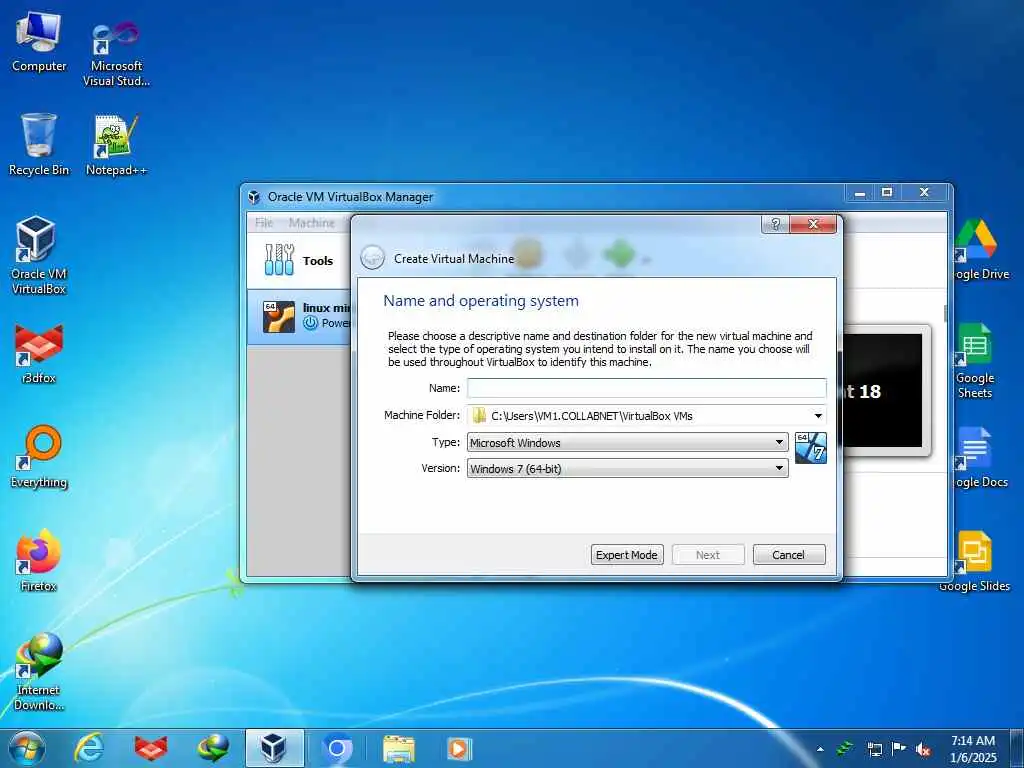Select Internet Download Manager desktop shortcut
The width and height of the screenshot is (1024, 768).
pos(39,671)
